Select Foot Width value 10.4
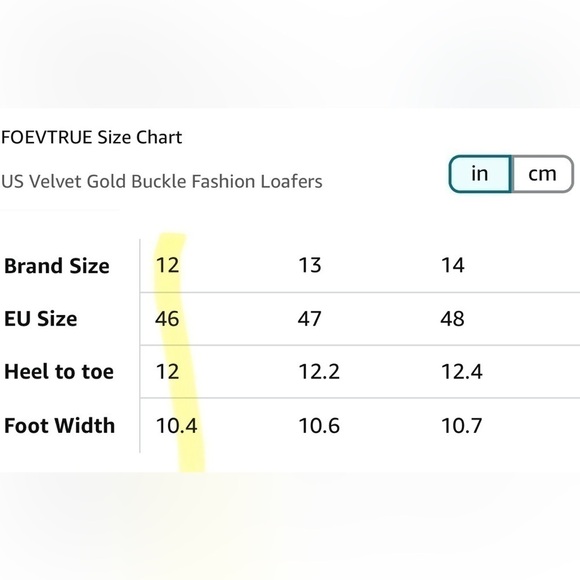The image size is (580, 580). pyautogui.click(x=176, y=425)
